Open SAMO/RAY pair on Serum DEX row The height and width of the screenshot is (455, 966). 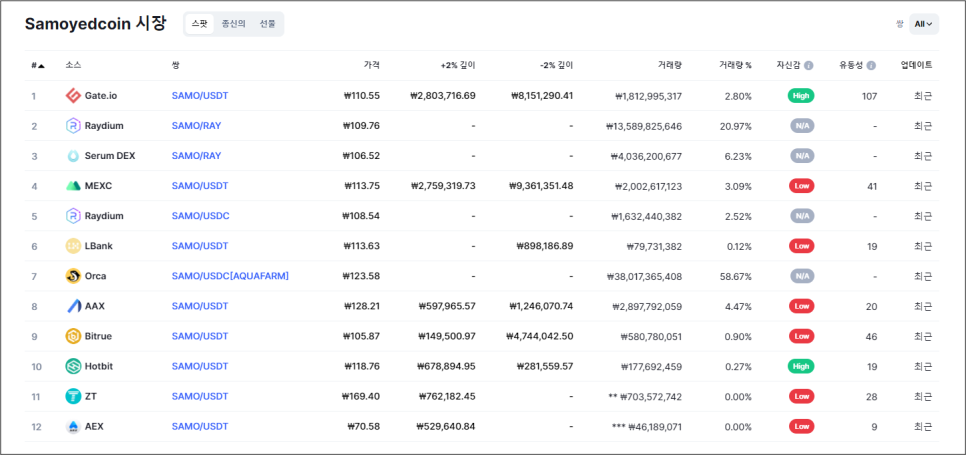[196, 156]
